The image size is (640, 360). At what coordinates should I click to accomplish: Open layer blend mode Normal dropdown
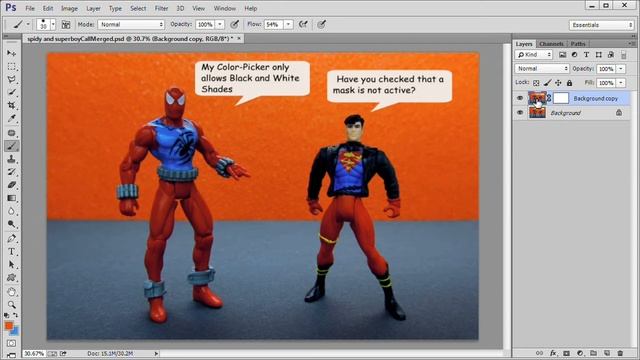pos(542,69)
